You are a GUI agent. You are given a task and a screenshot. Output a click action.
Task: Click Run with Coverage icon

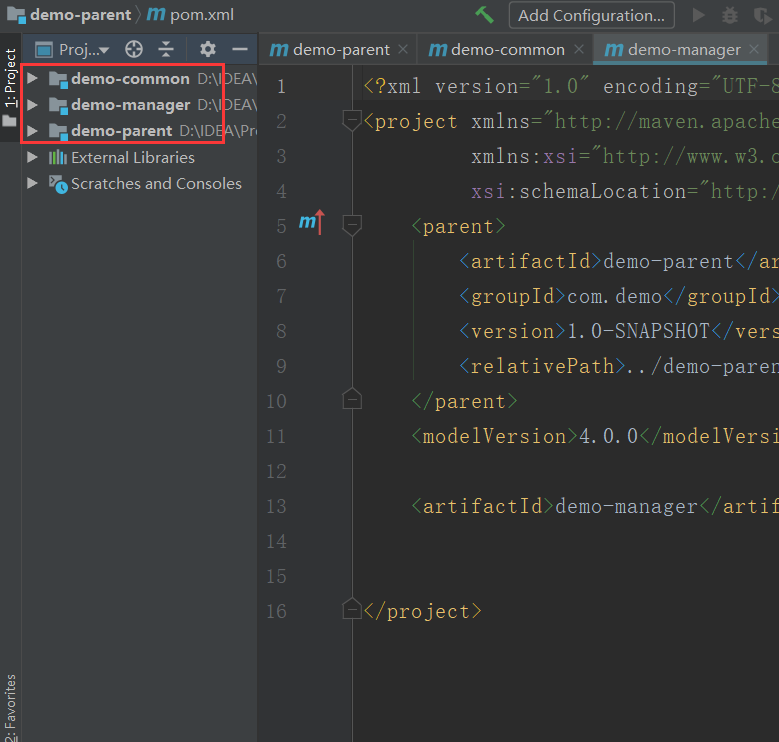click(x=762, y=15)
